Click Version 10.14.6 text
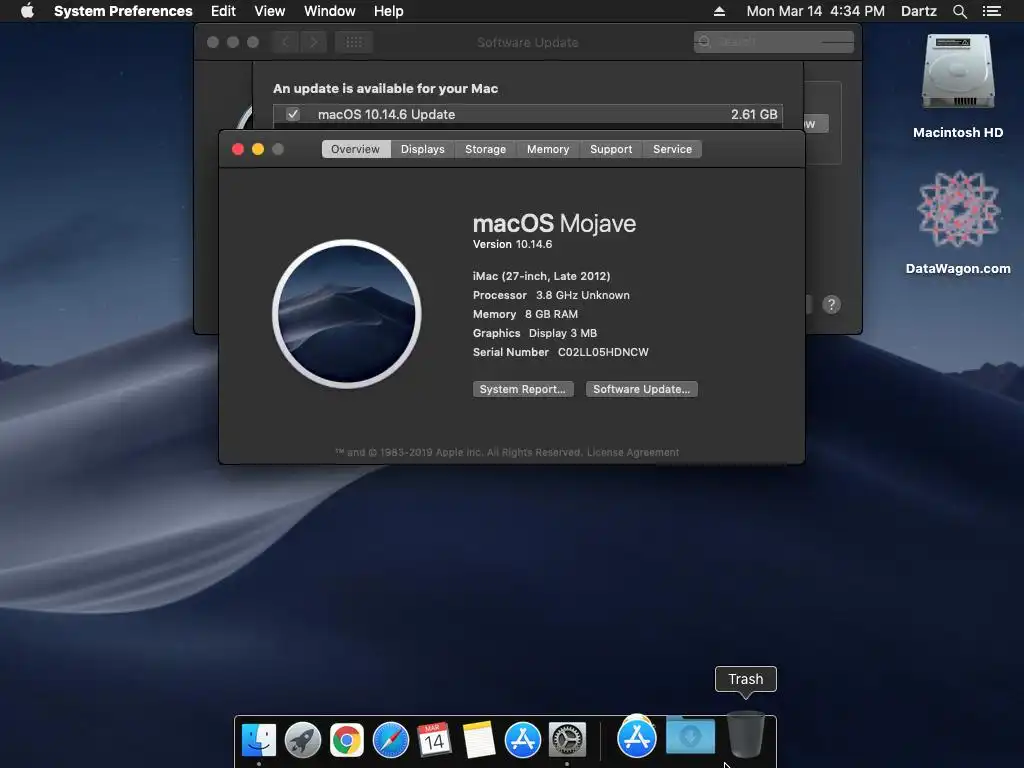 pos(512,244)
